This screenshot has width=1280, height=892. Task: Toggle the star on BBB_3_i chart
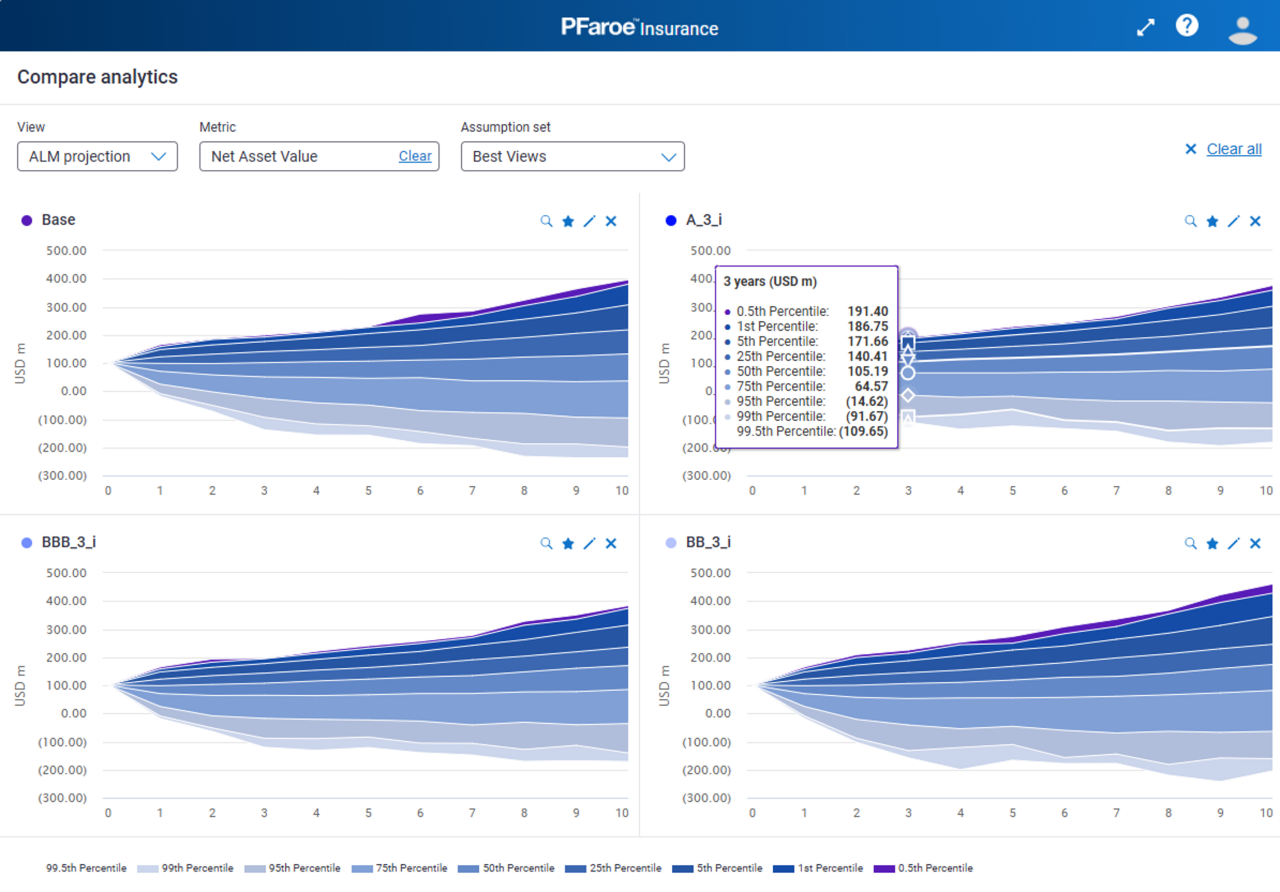click(x=568, y=543)
